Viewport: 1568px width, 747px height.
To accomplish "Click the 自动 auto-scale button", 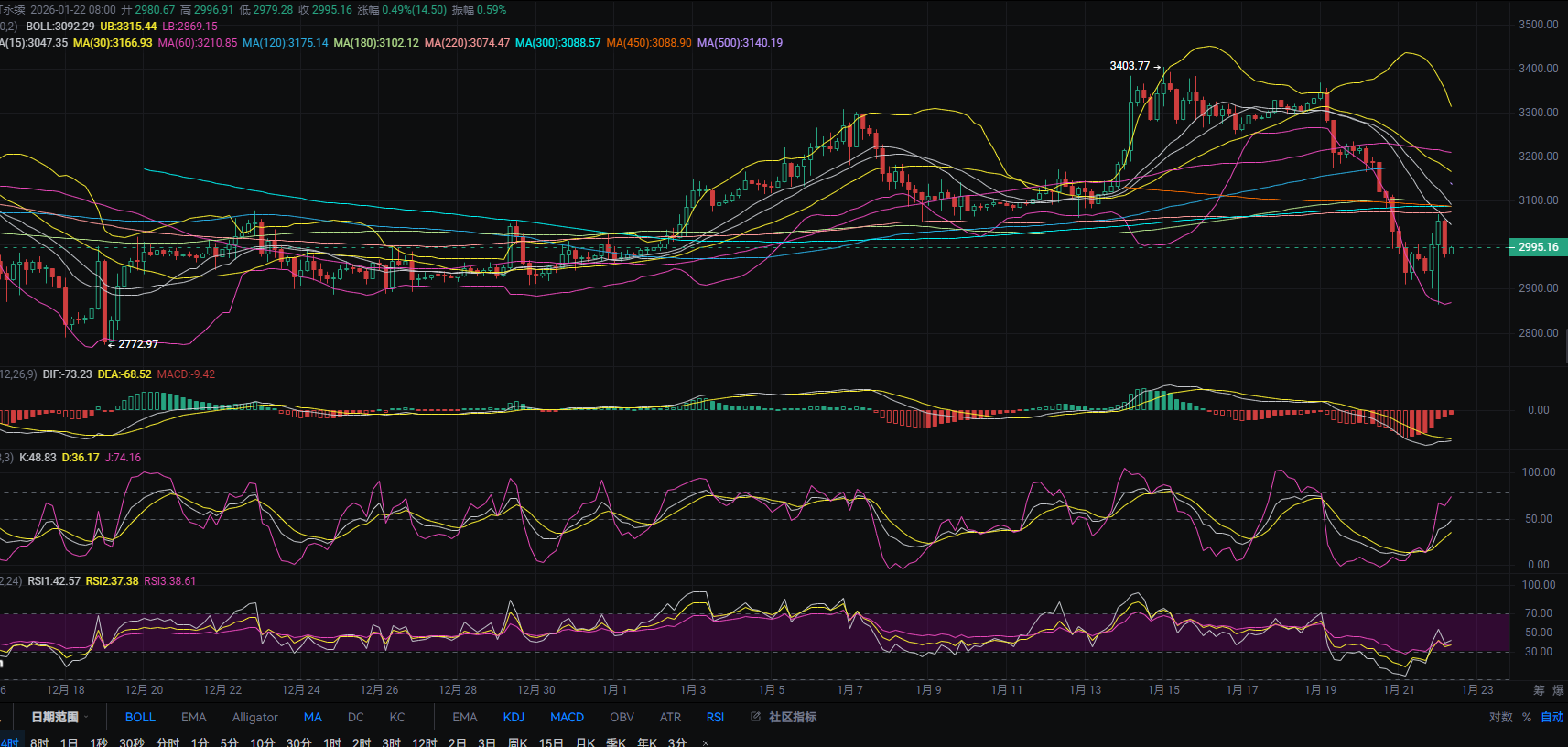I will click(x=1552, y=717).
